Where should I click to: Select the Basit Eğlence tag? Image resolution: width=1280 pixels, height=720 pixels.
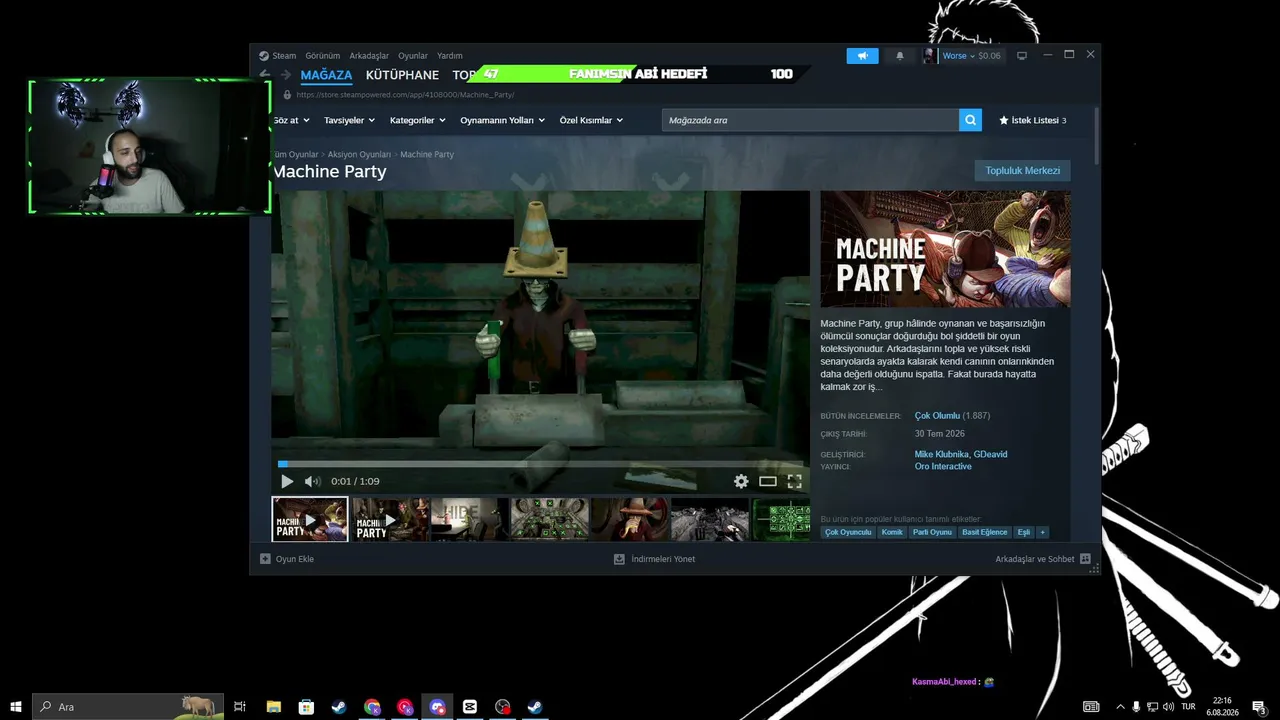(985, 532)
